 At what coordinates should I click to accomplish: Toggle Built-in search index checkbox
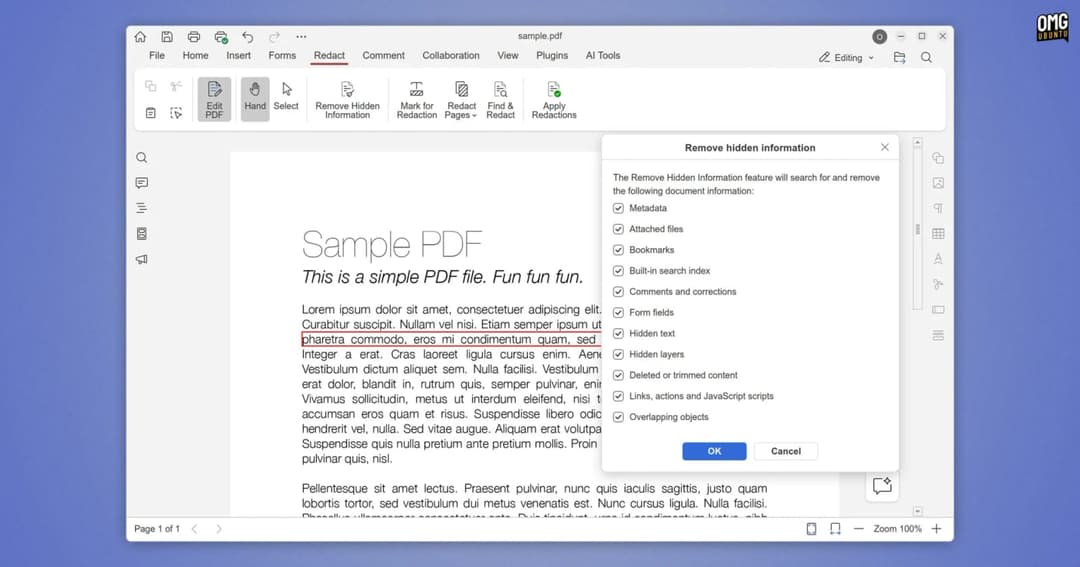[x=619, y=271]
